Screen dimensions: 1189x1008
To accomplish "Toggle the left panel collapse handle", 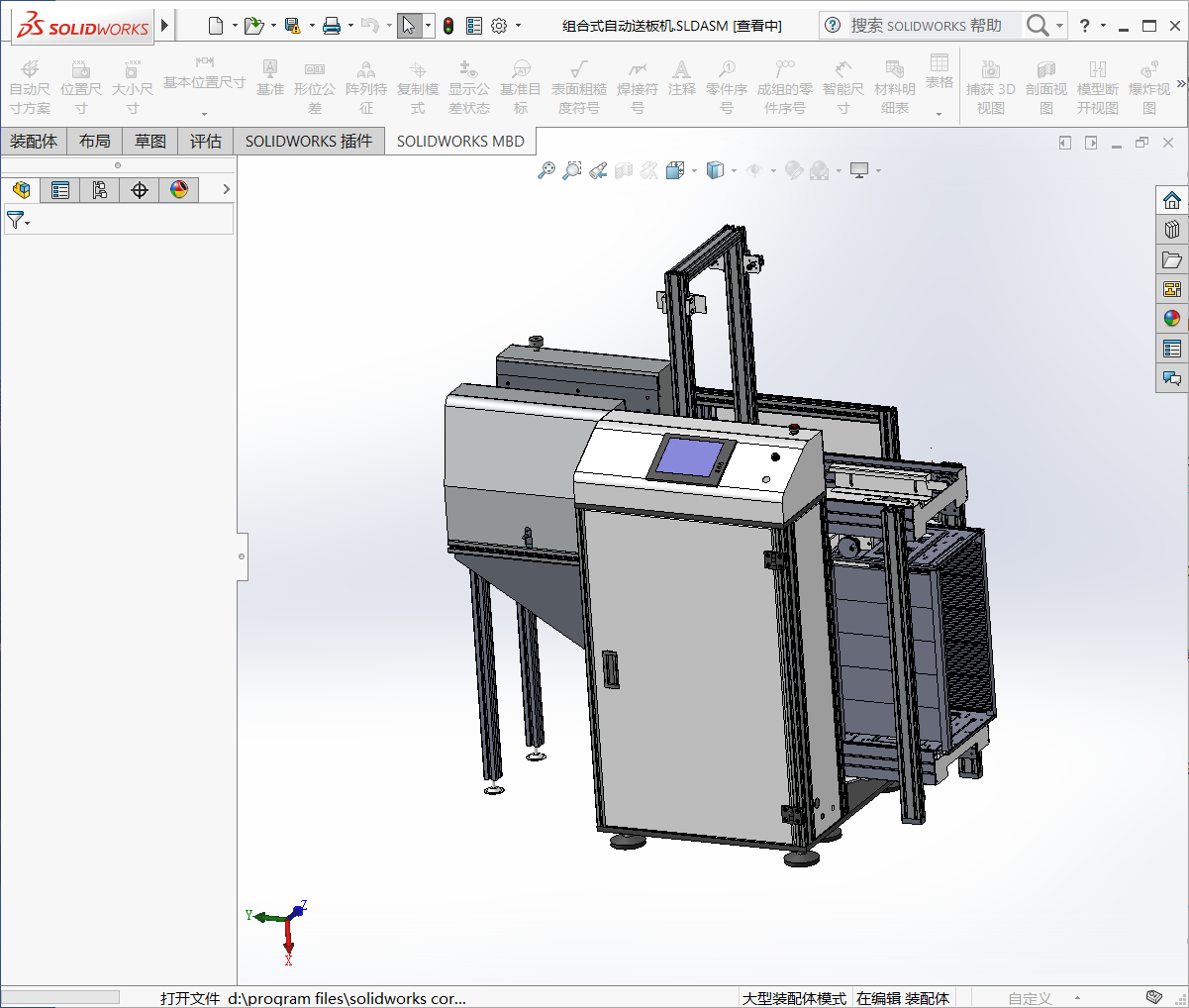I will pos(242,556).
